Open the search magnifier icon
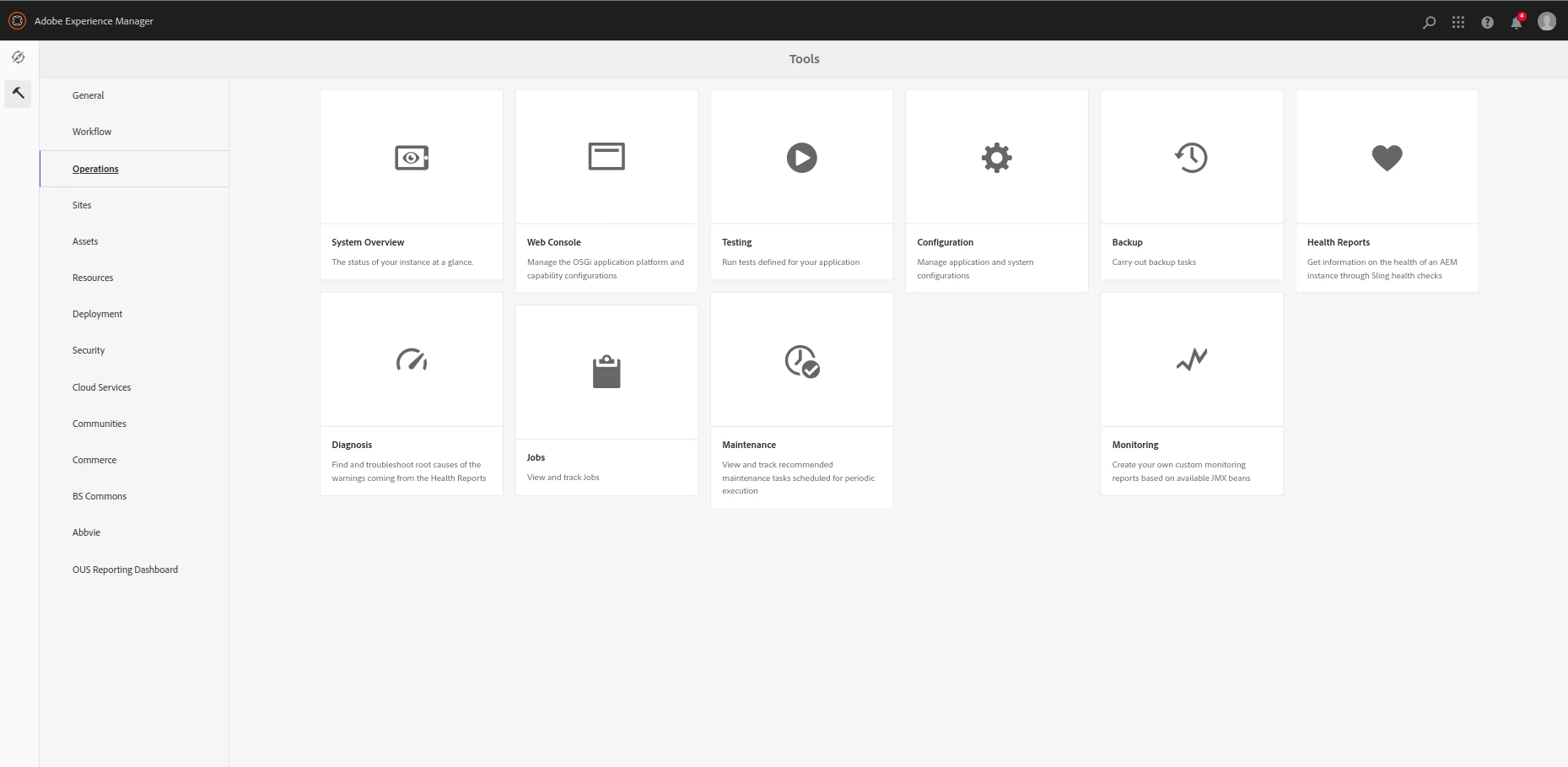Image resolution: width=1568 pixels, height=767 pixels. 1429,22
